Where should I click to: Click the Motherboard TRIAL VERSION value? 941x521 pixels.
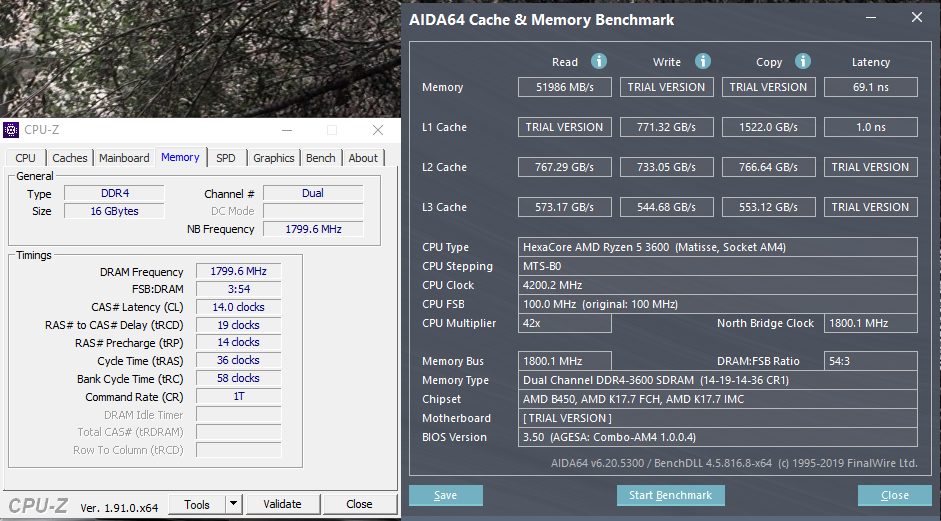click(718, 418)
